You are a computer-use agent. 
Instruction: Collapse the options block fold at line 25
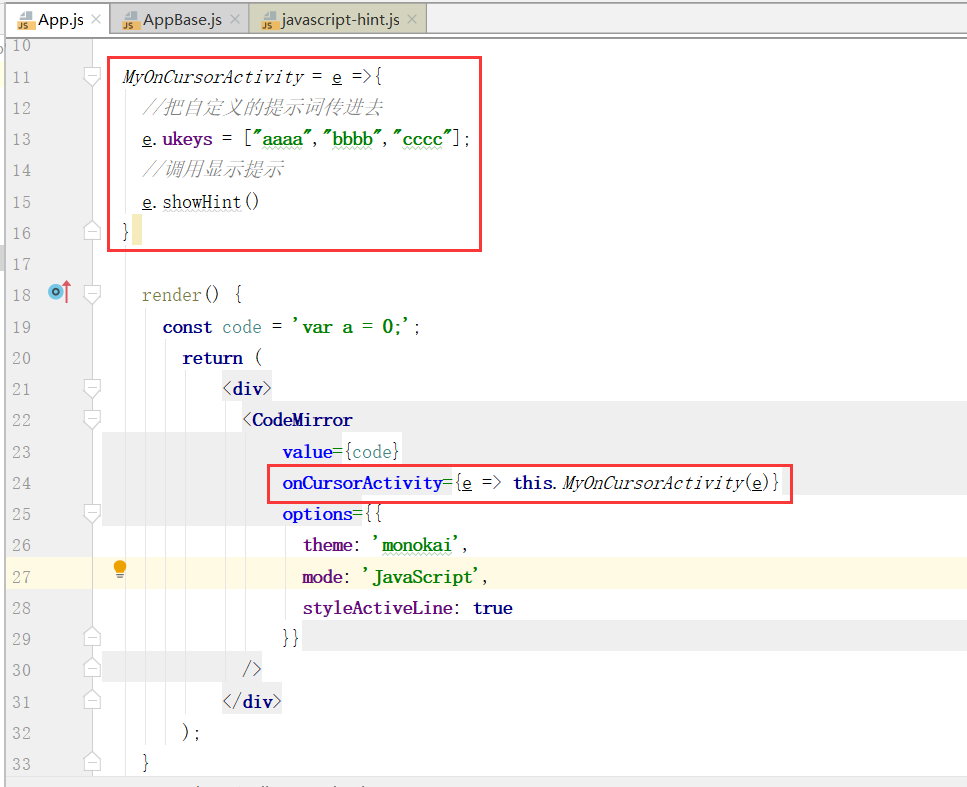point(92,513)
